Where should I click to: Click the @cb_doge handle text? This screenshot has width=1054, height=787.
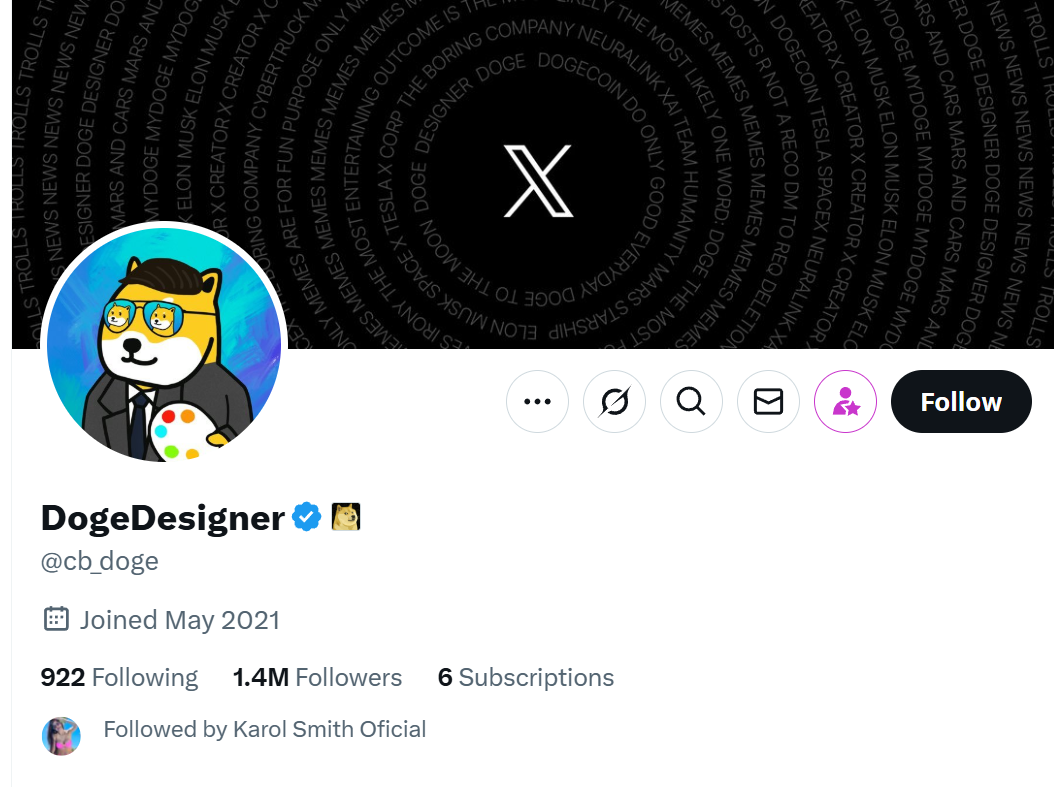point(99,561)
